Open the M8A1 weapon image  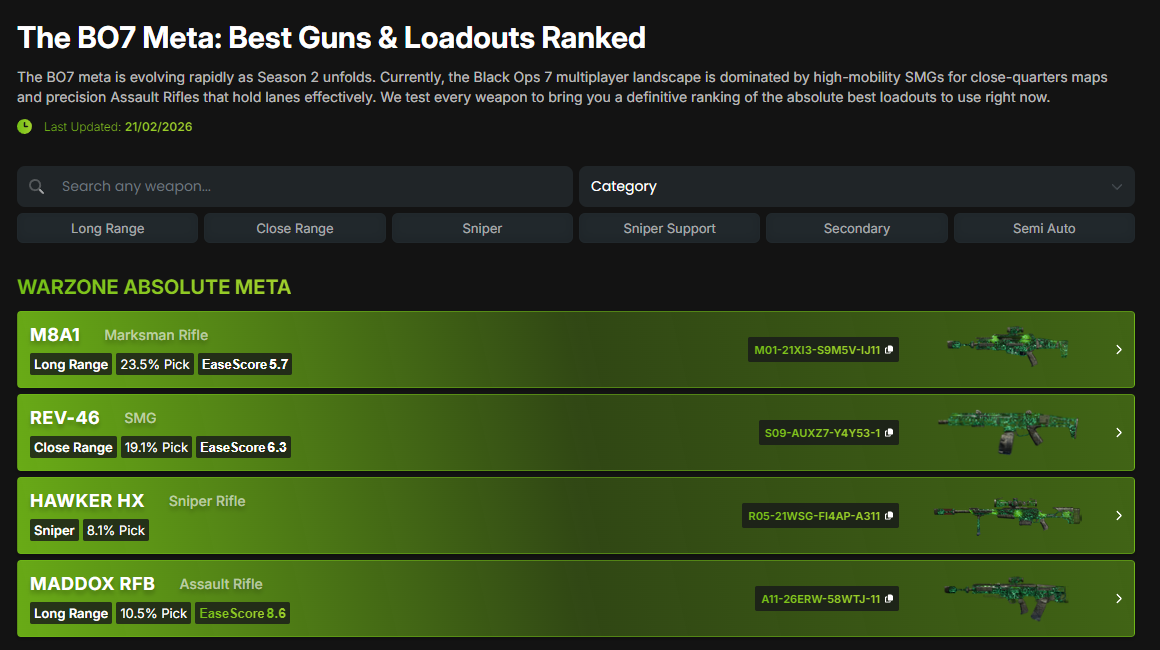(1007, 347)
